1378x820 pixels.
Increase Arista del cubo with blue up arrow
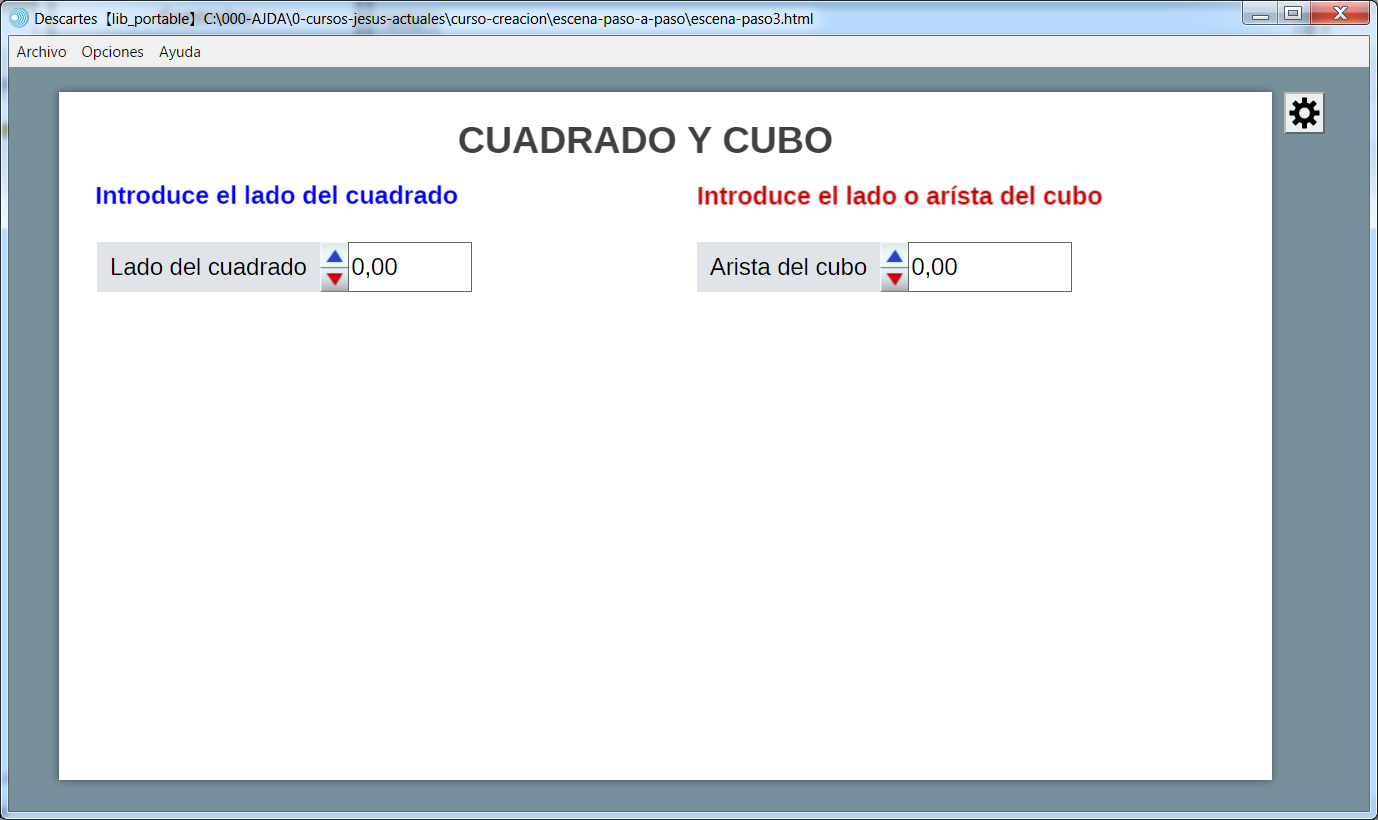click(895, 256)
